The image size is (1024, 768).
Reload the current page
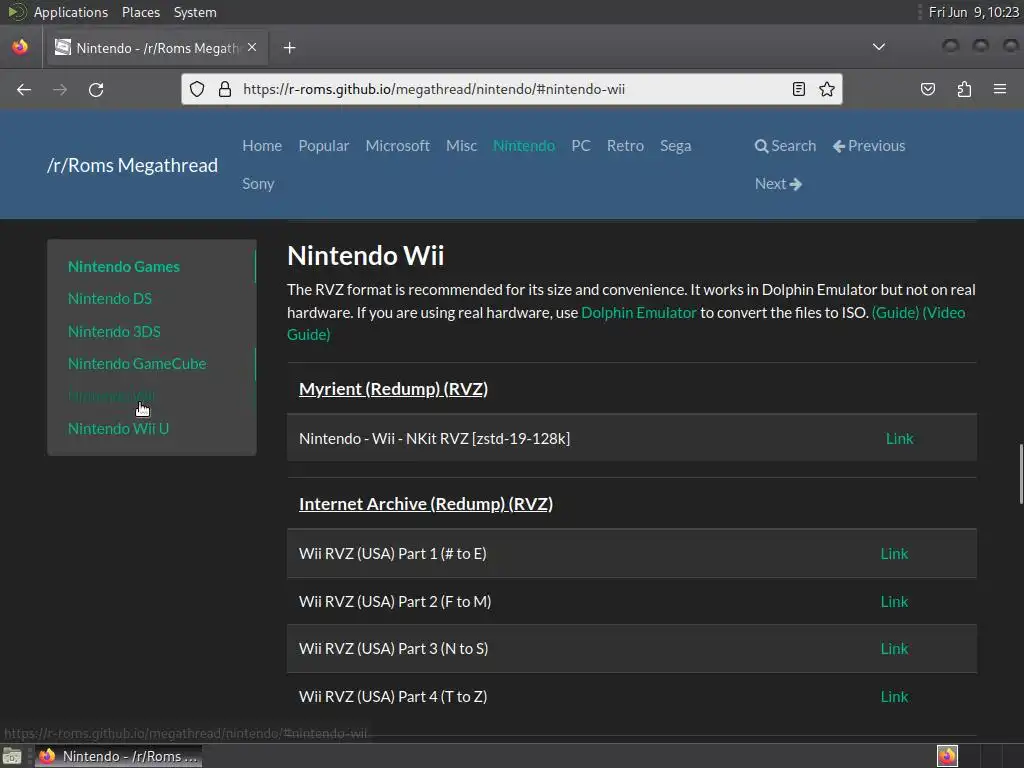point(96,89)
